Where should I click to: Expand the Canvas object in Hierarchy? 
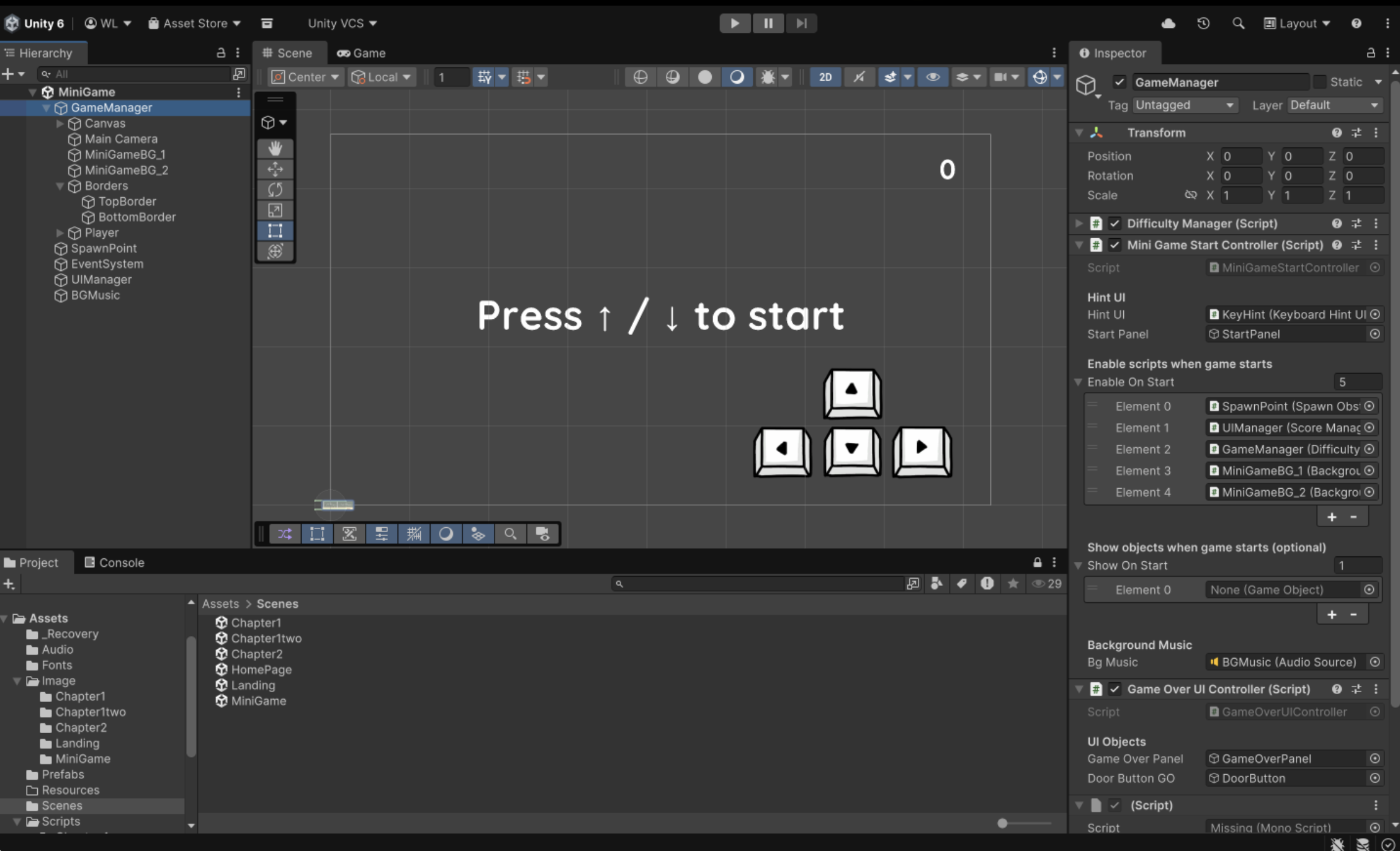[x=60, y=123]
